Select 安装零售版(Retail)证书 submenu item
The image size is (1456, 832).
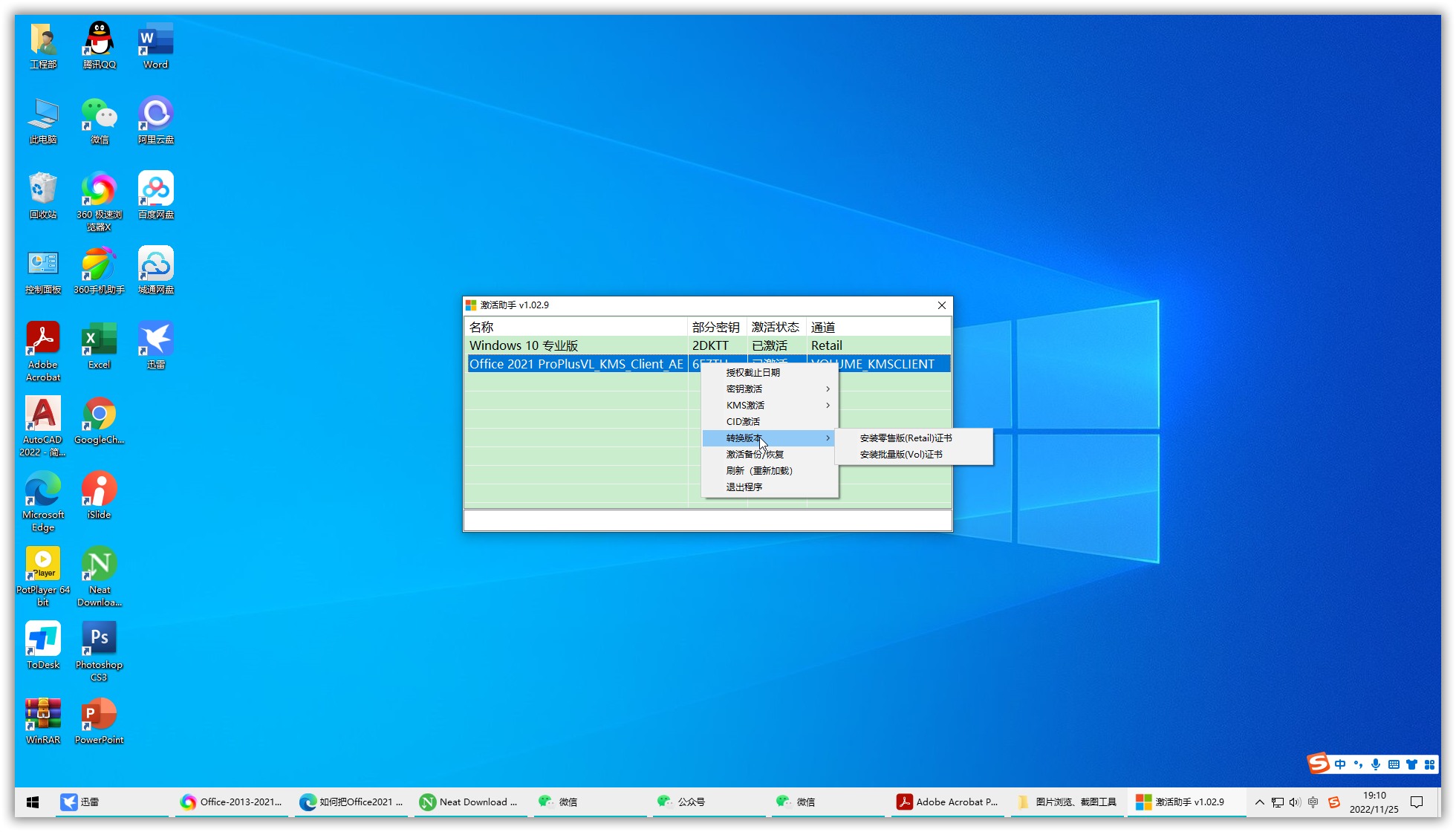914,438
